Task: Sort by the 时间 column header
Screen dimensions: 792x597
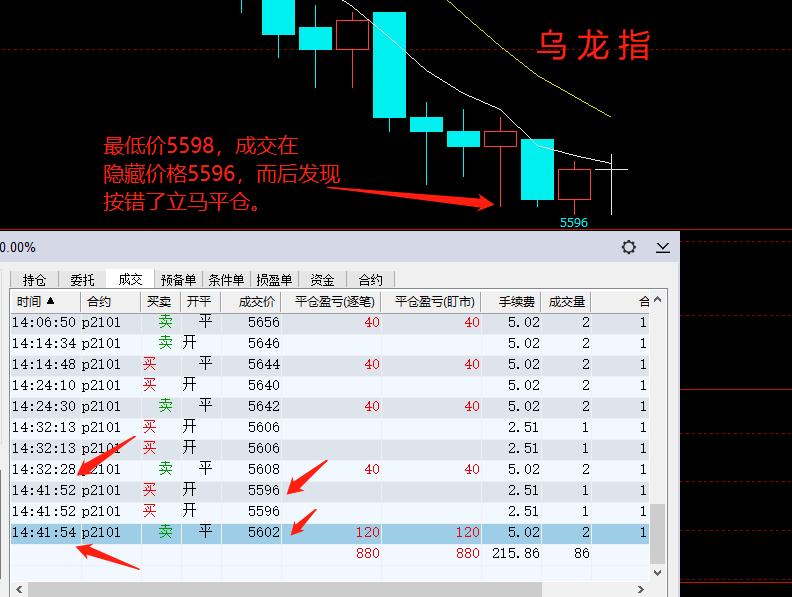Action: tap(45, 302)
